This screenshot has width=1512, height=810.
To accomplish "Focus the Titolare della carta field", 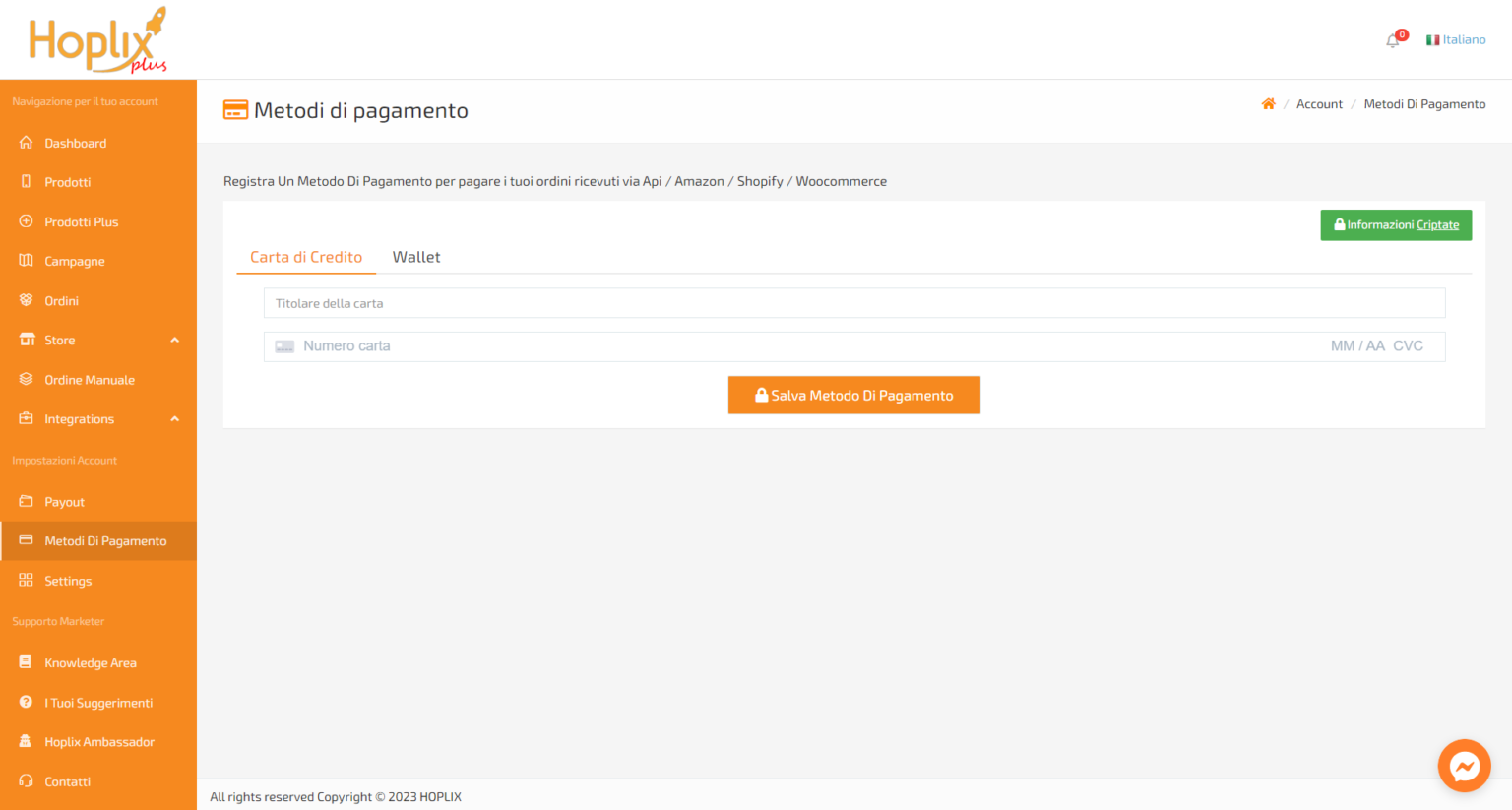I will click(x=854, y=303).
